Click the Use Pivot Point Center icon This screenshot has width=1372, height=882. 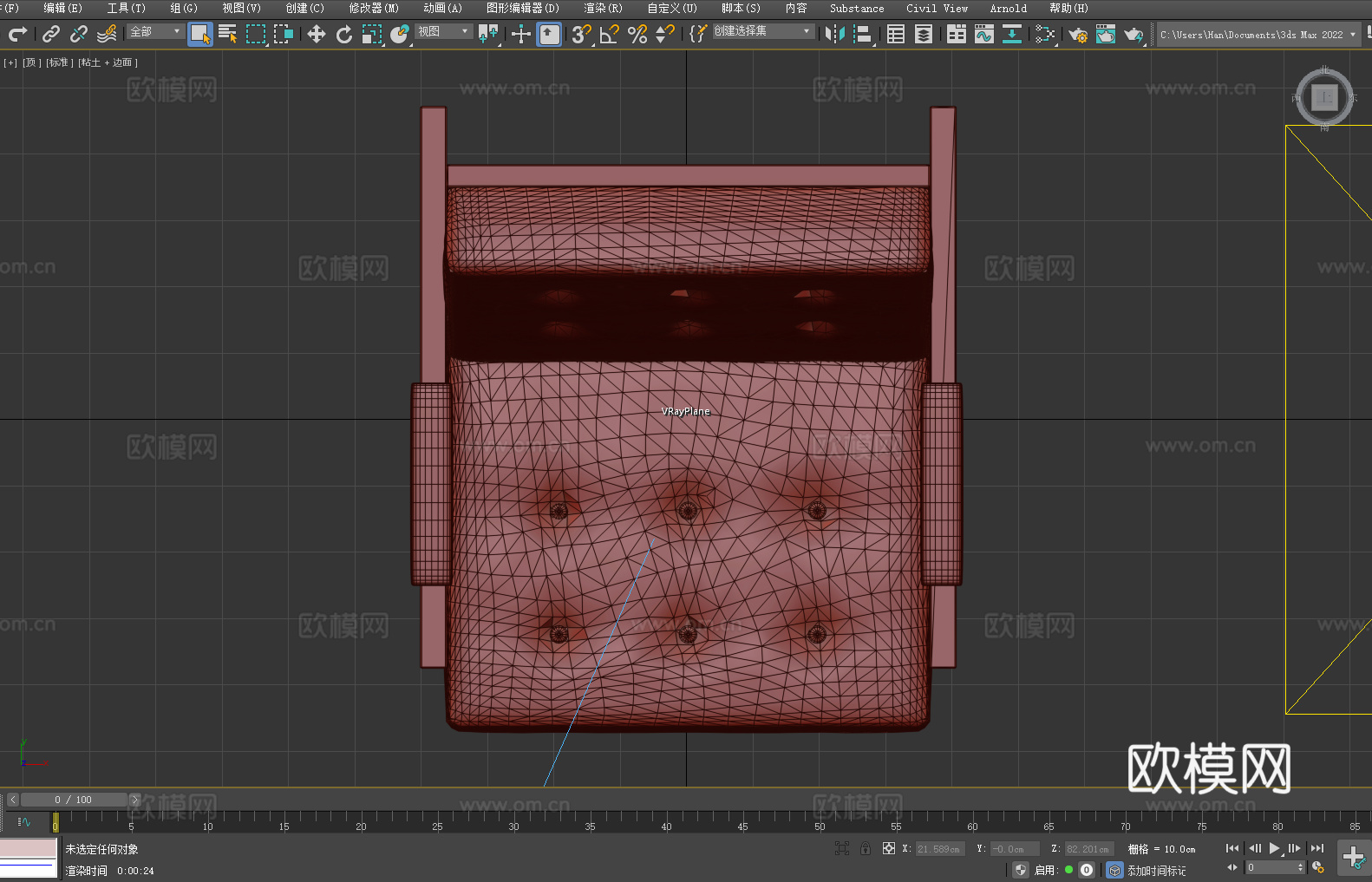coord(488,34)
